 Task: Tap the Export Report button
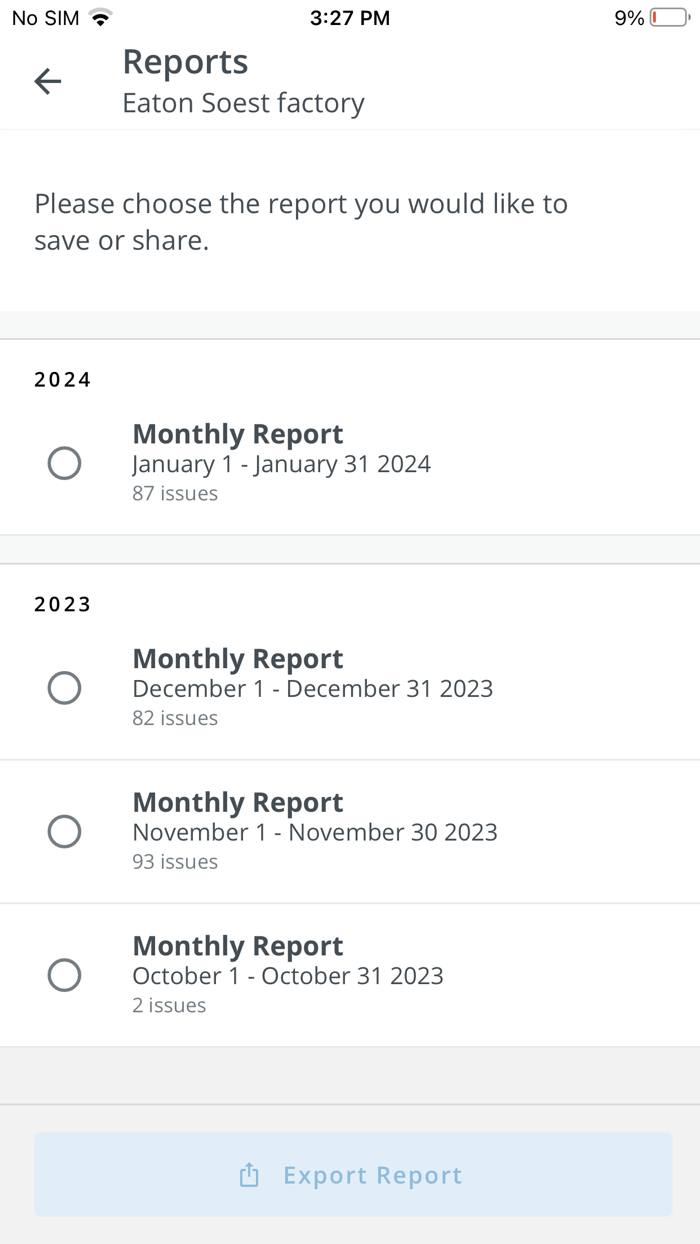point(352,1175)
